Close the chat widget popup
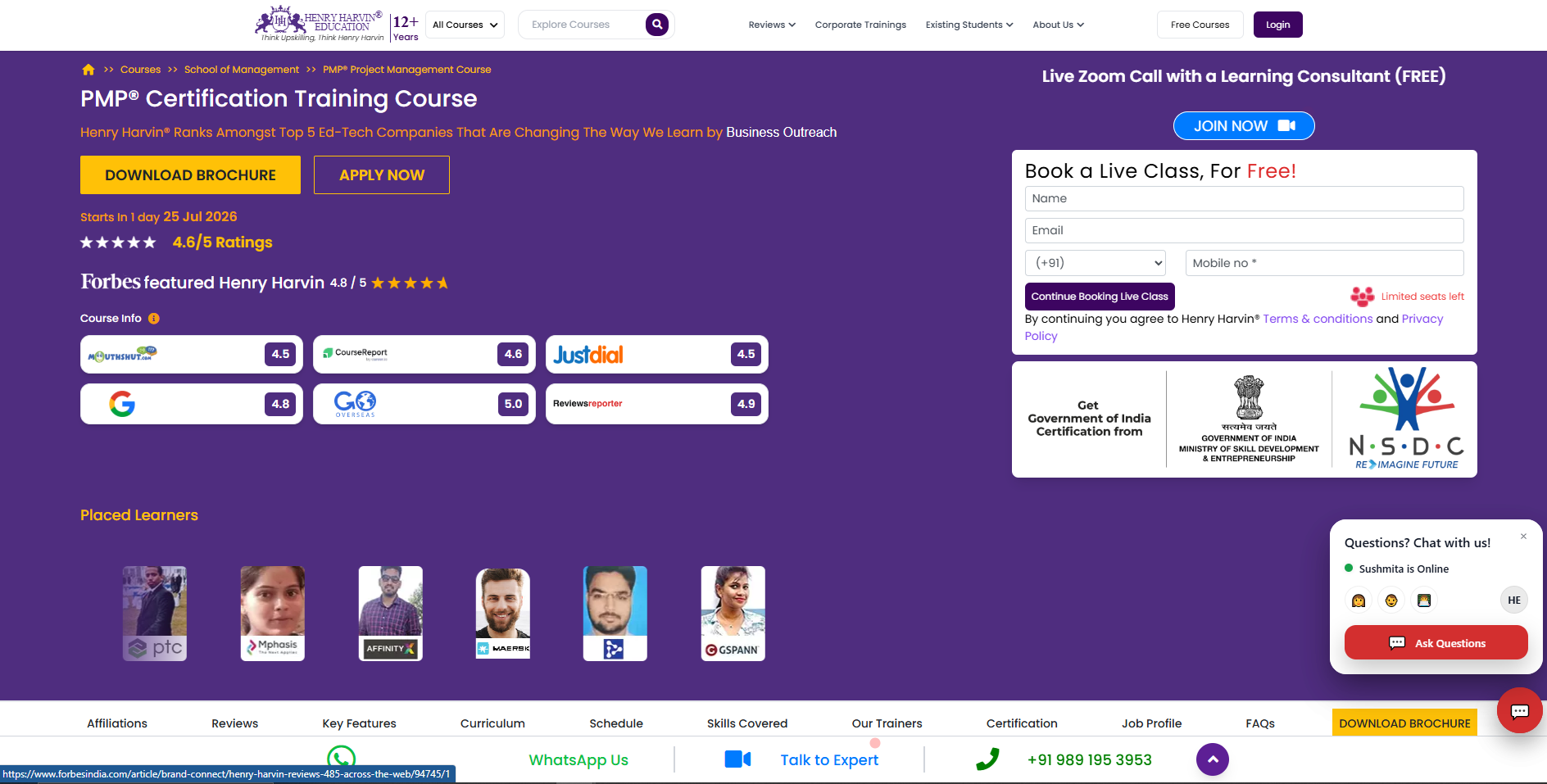Screen dimensions: 1547x784 (x=1524, y=537)
